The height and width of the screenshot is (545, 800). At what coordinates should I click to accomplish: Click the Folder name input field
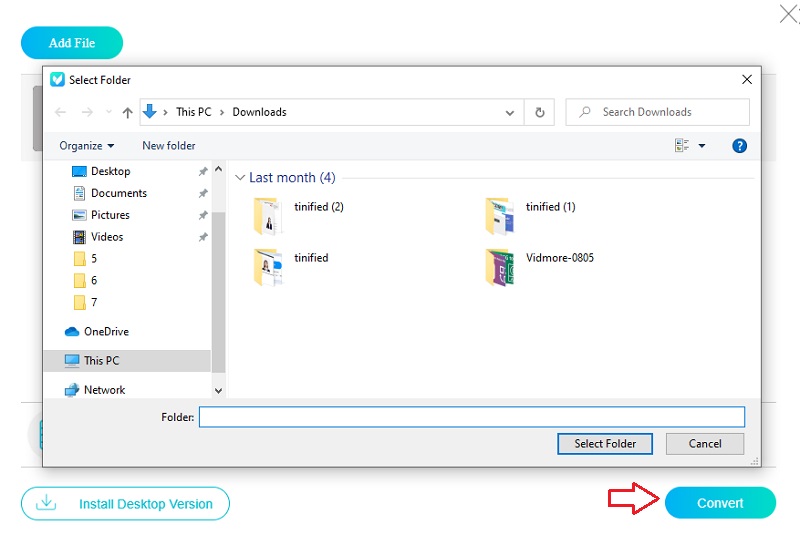[x=471, y=417]
